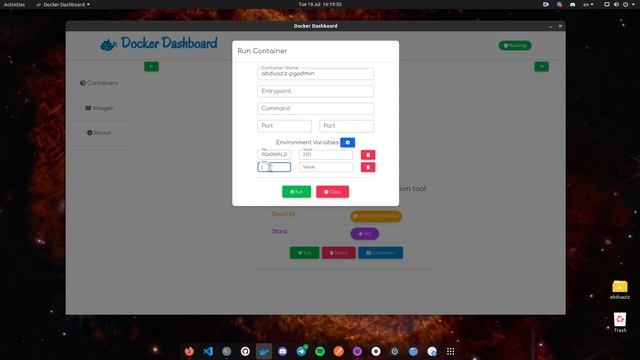This screenshot has height=360, width=640.
Task: Delete the empty environment variable row
Action: [x=368, y=167]
